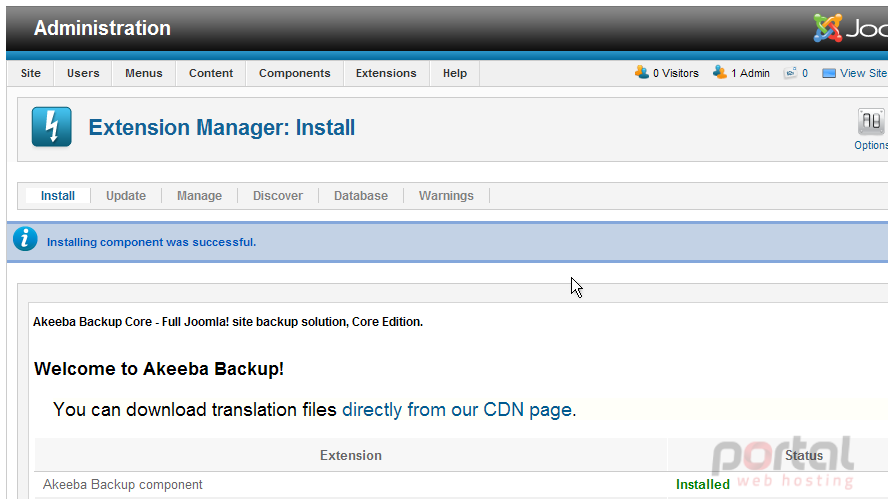889x500 pixels.
Task: Select the Warnings tab
Action: [446, 196]
